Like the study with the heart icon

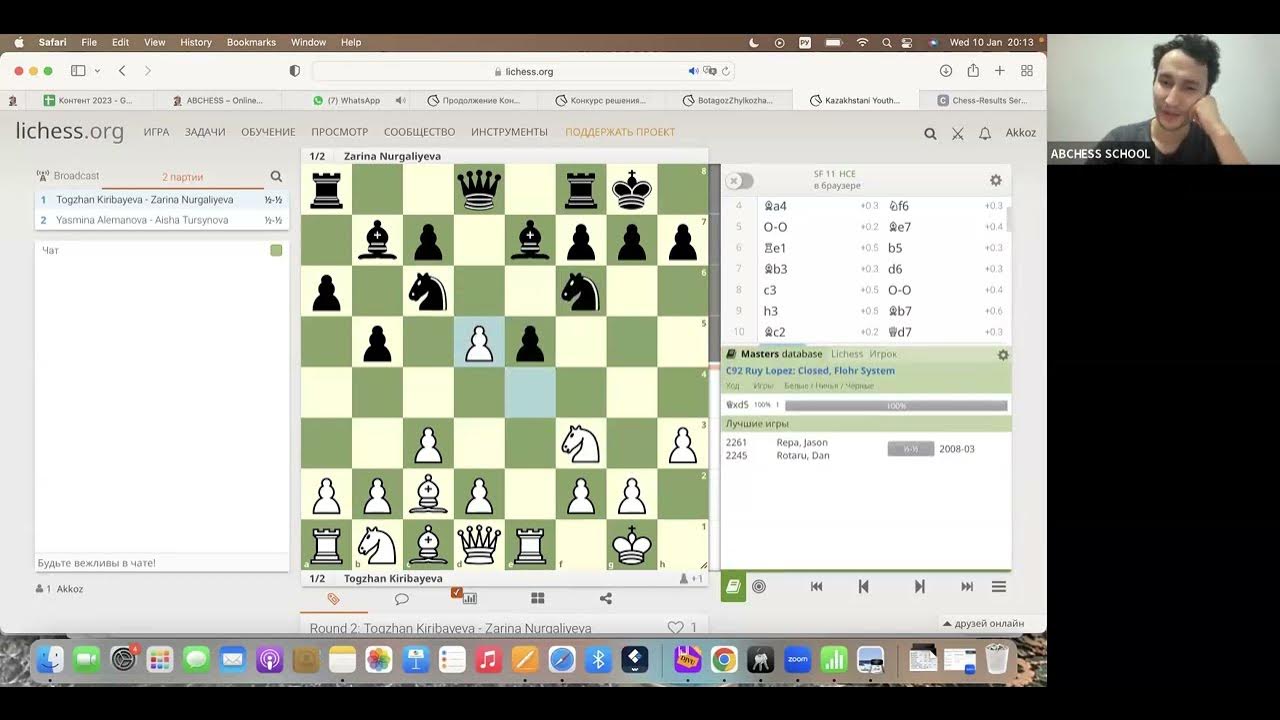pyautogui.click(x=675, y=628)
